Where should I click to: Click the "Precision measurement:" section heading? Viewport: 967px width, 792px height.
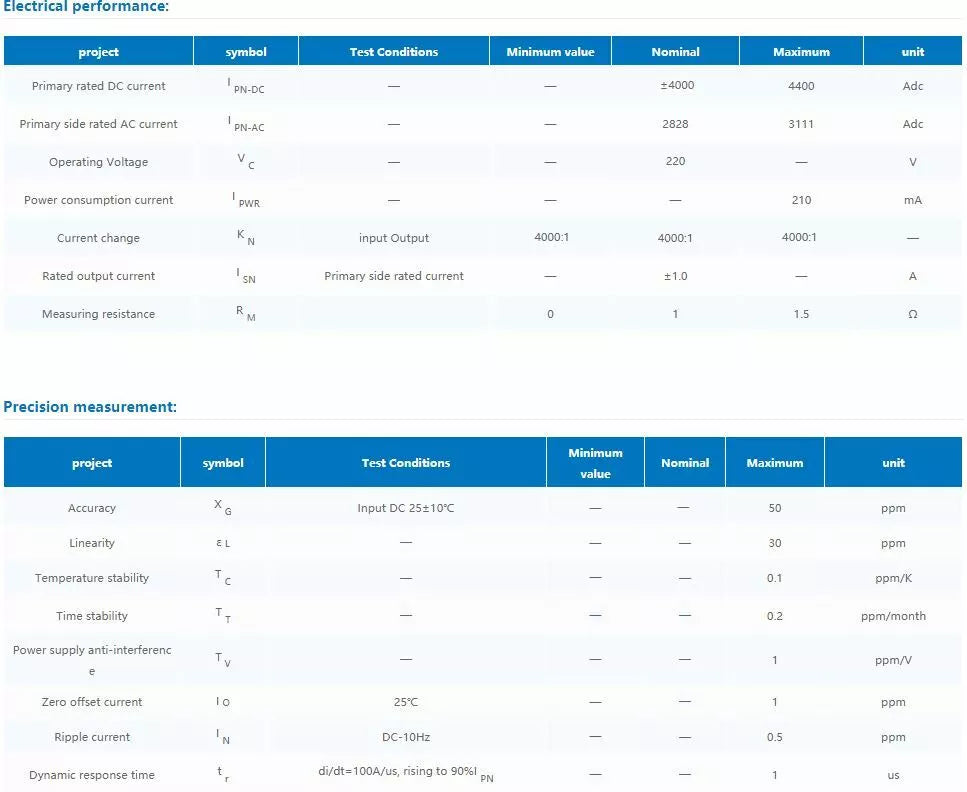[90, 407]
